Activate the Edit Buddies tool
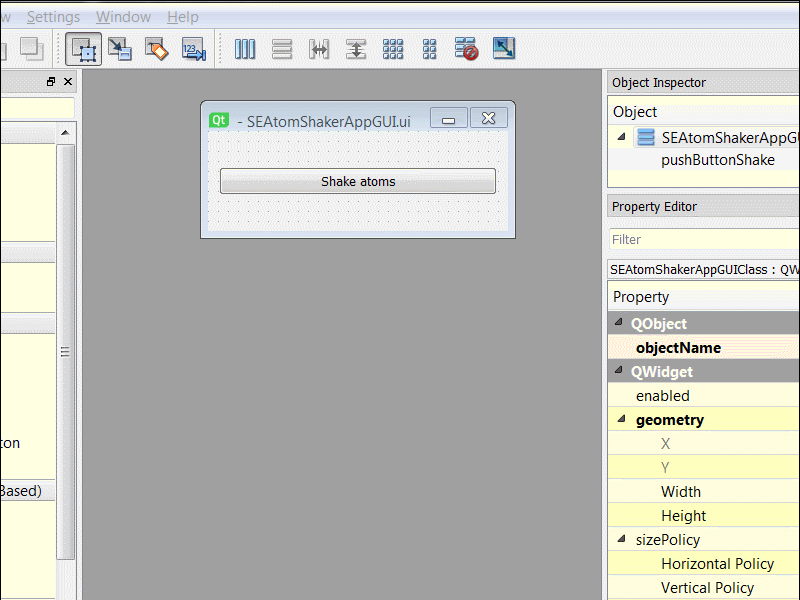 (156, 48)
